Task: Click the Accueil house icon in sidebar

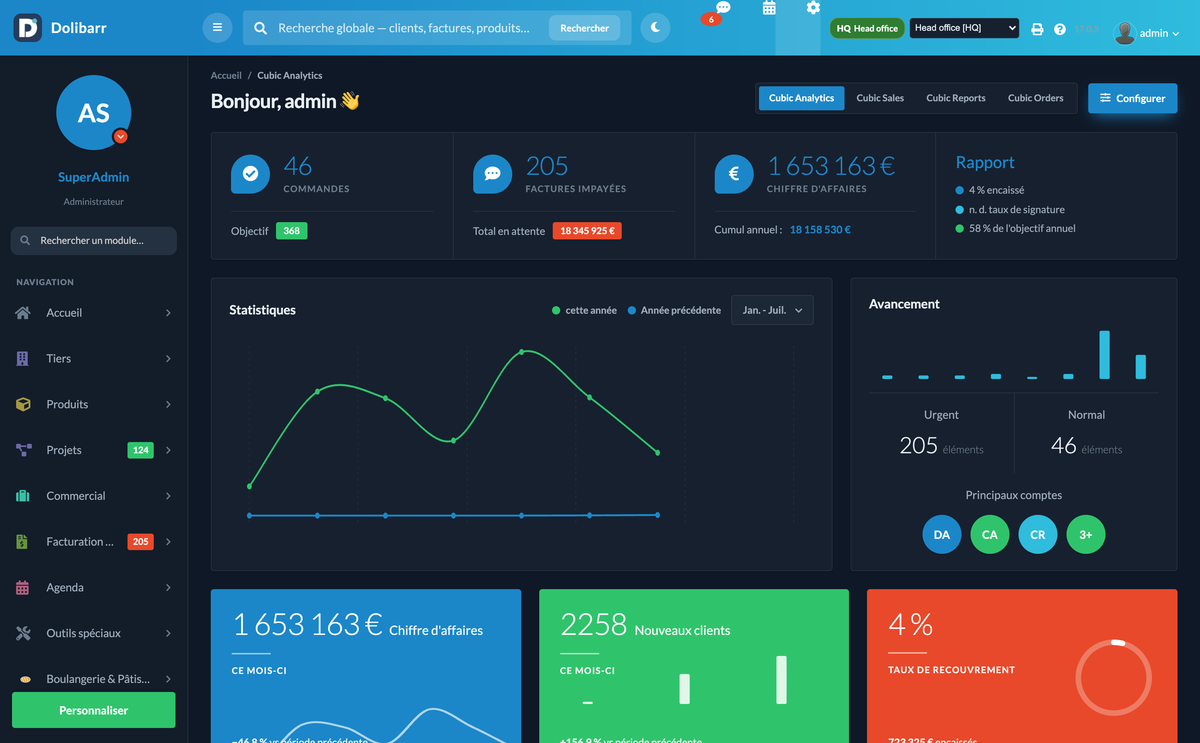Action: 23,313
